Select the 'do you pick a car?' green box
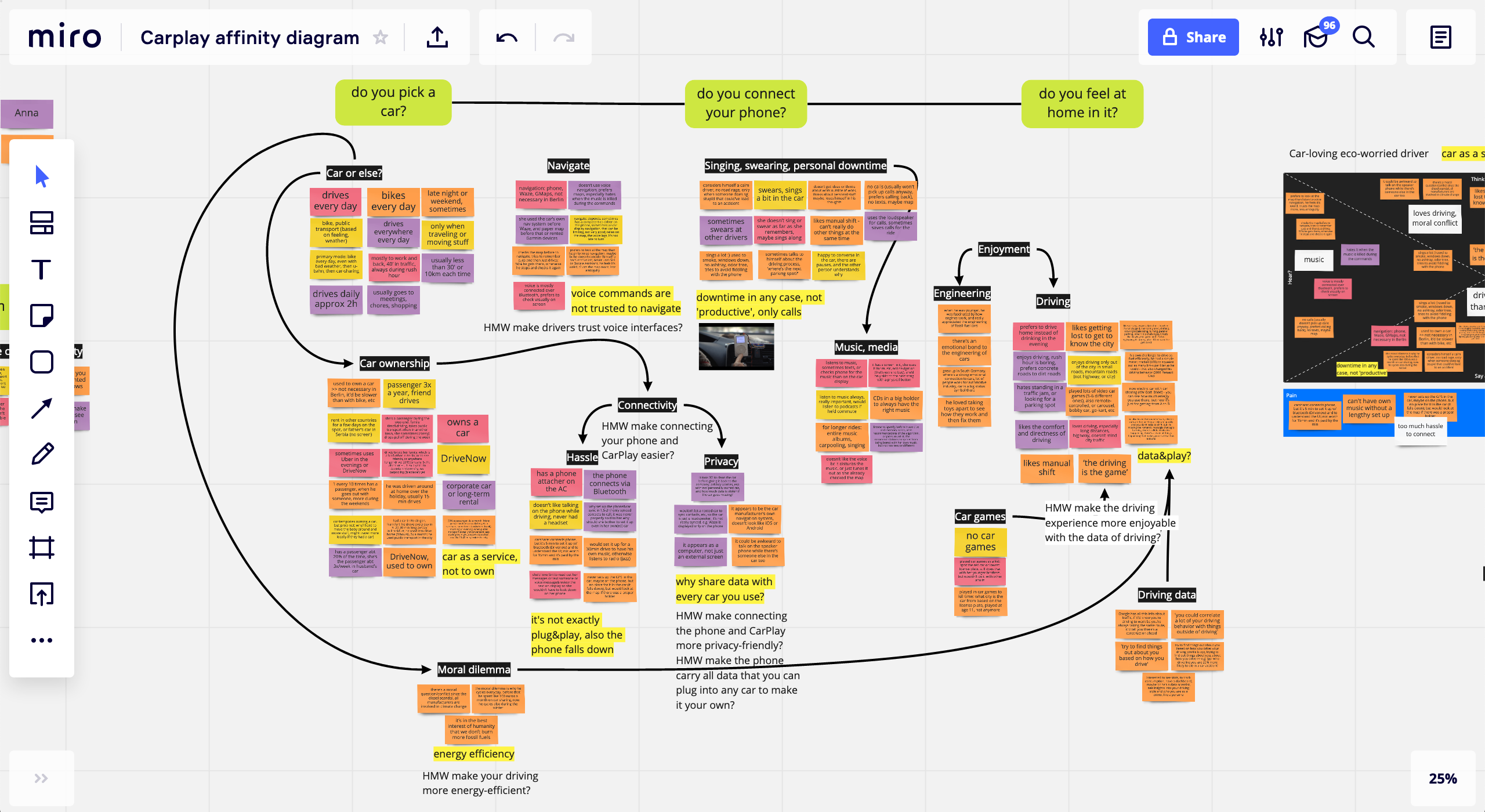This screenshot has width=1485, height=812. 393,102
